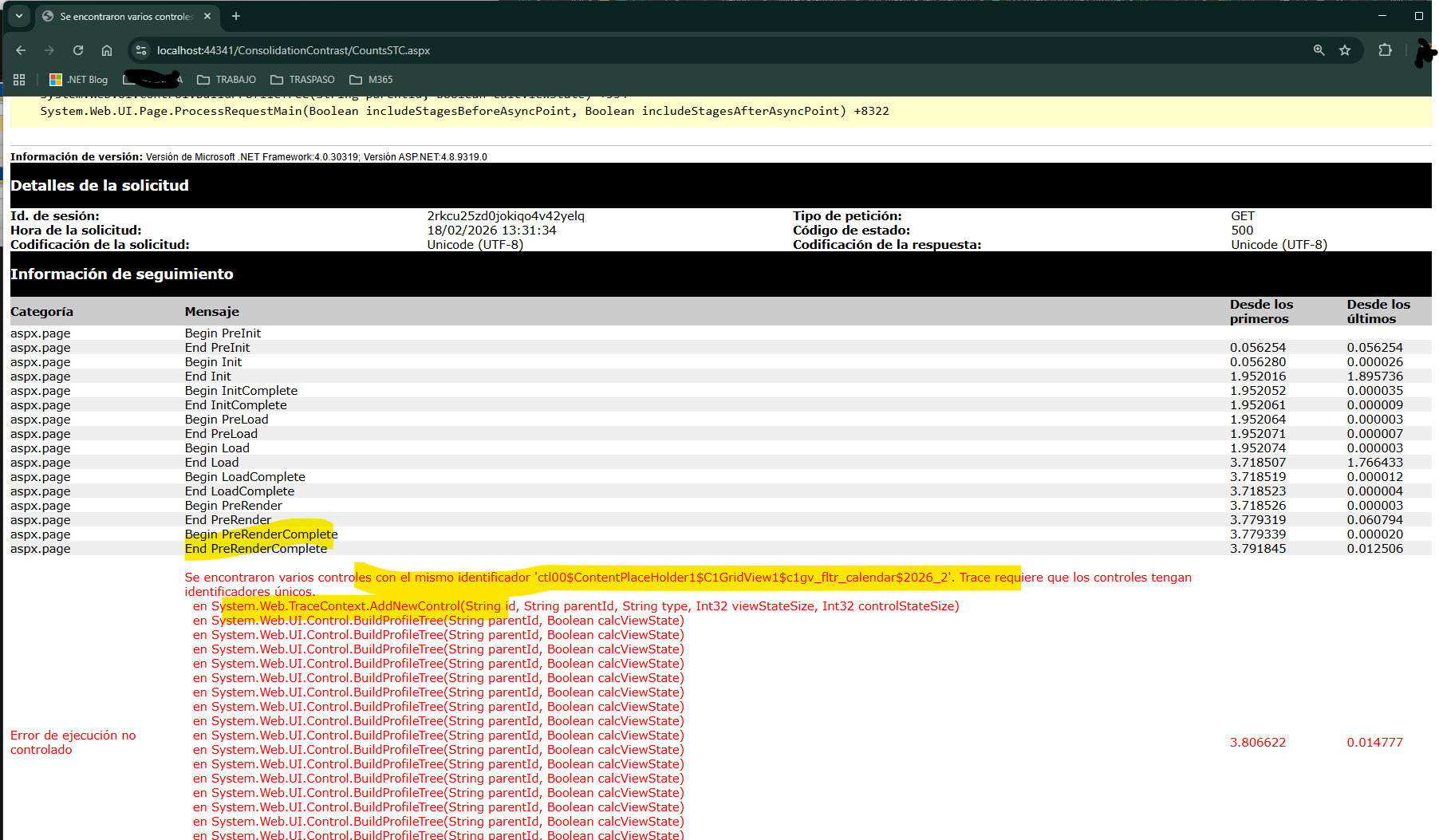
Task: Bookmark this page with the star
Action: [1345, 50]
